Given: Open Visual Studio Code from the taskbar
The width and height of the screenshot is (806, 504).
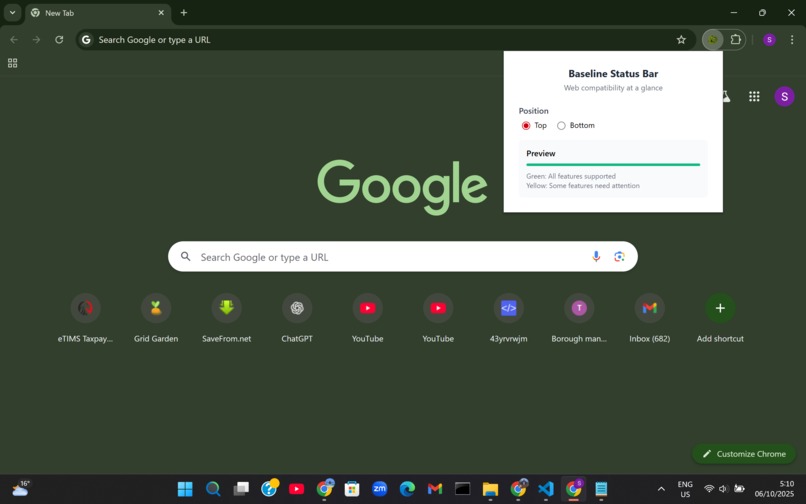Looking at the screenshot, I should 546,489.
